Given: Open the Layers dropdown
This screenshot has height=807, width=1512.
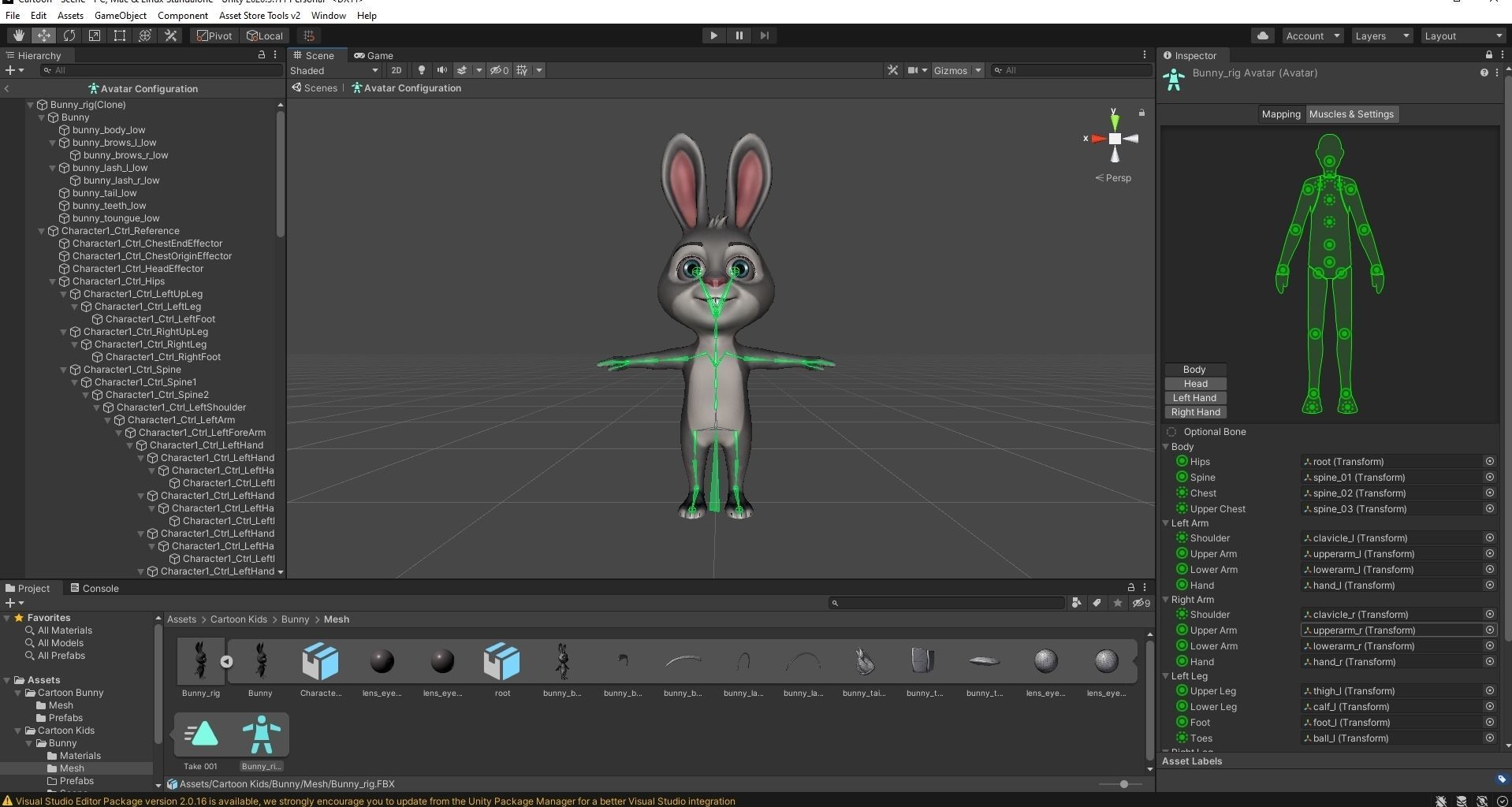Looking at the screenshot, I should (1381, 35).
